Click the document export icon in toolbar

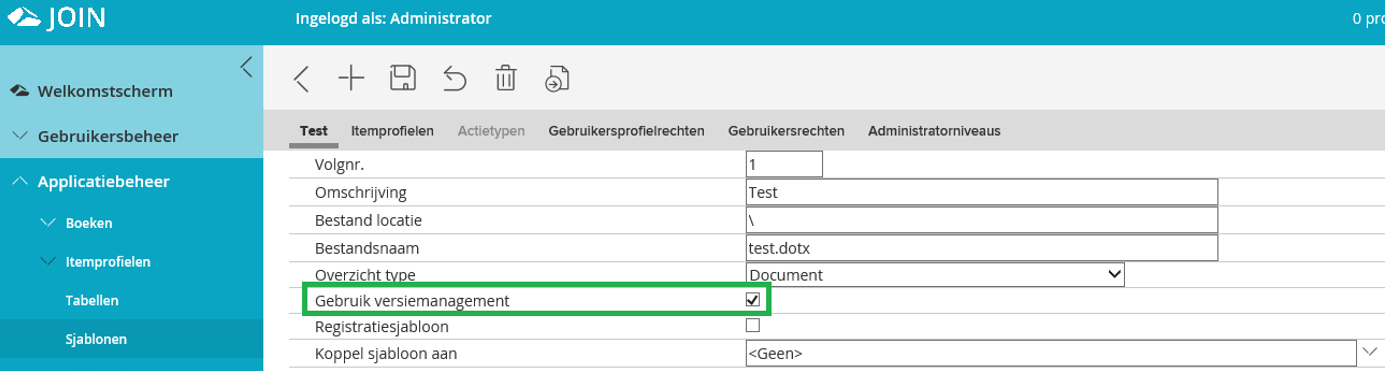(557, 79)
